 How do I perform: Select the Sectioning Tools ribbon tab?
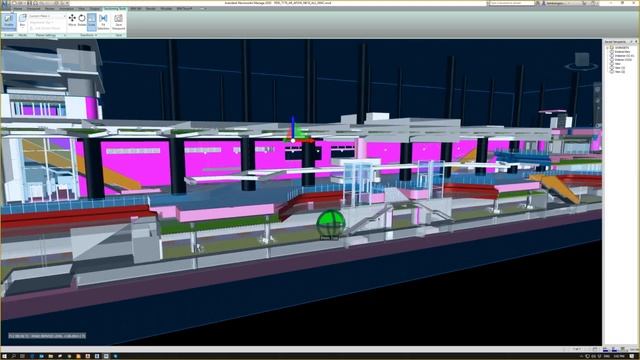[x=115, y=9]
